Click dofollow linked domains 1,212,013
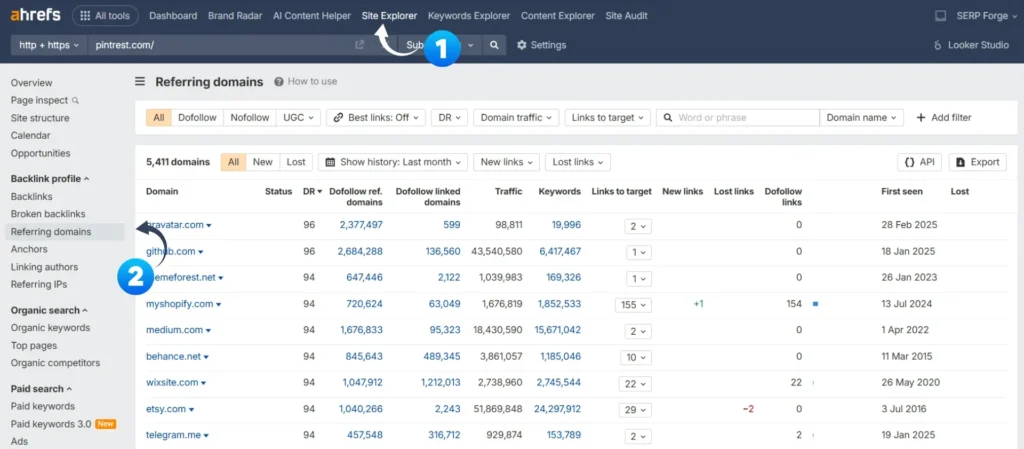The width and height of the screenshot is (1024, 449). coord(441,383)
